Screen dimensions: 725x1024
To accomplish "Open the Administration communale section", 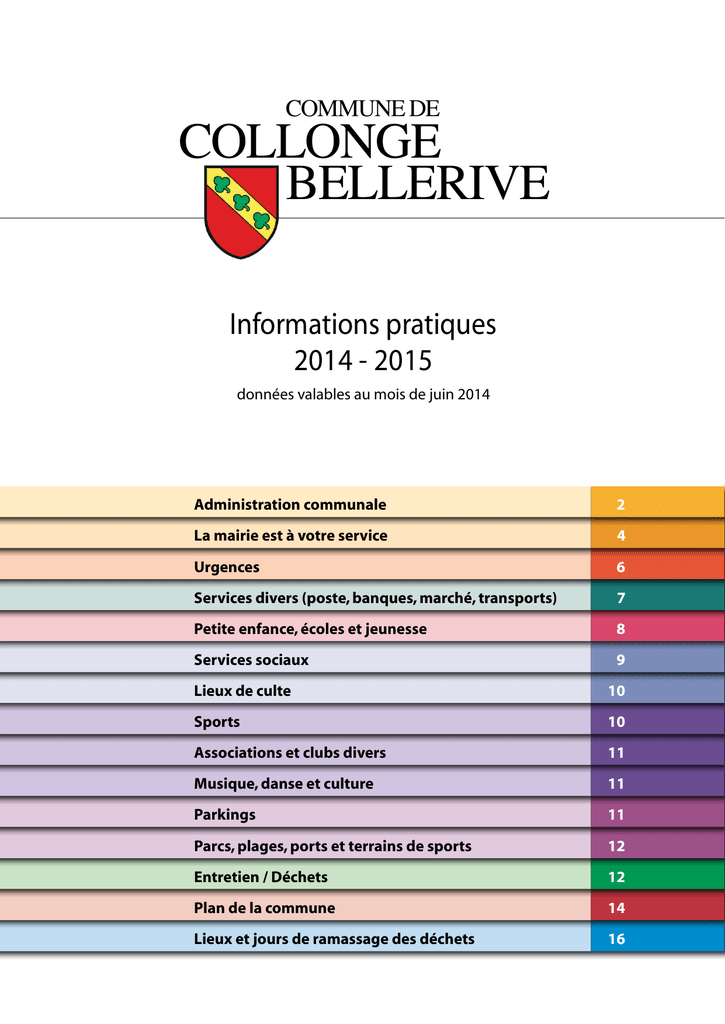I will tap(290, 505).
